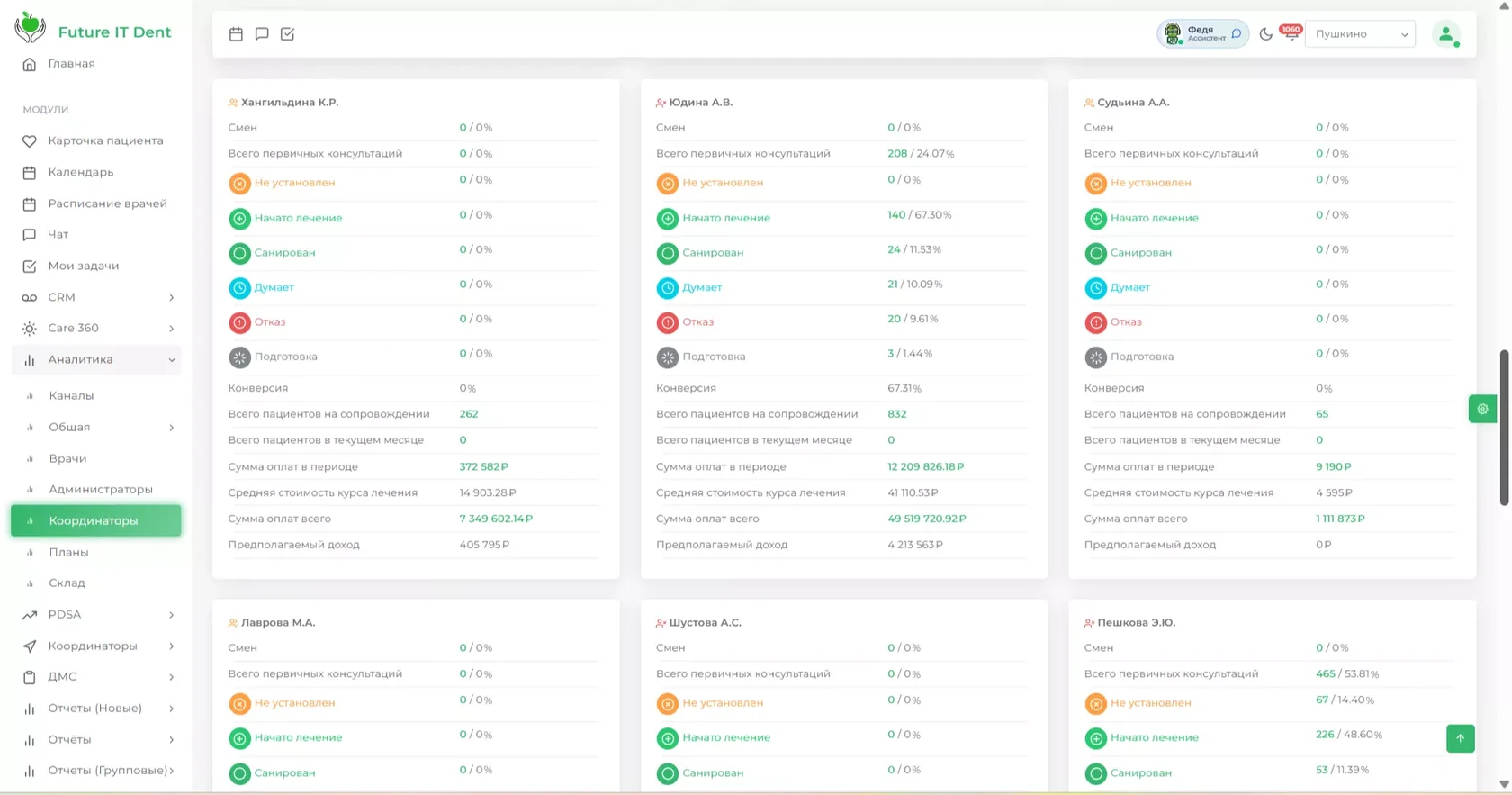Expand the CRM sidebar section

96,297
